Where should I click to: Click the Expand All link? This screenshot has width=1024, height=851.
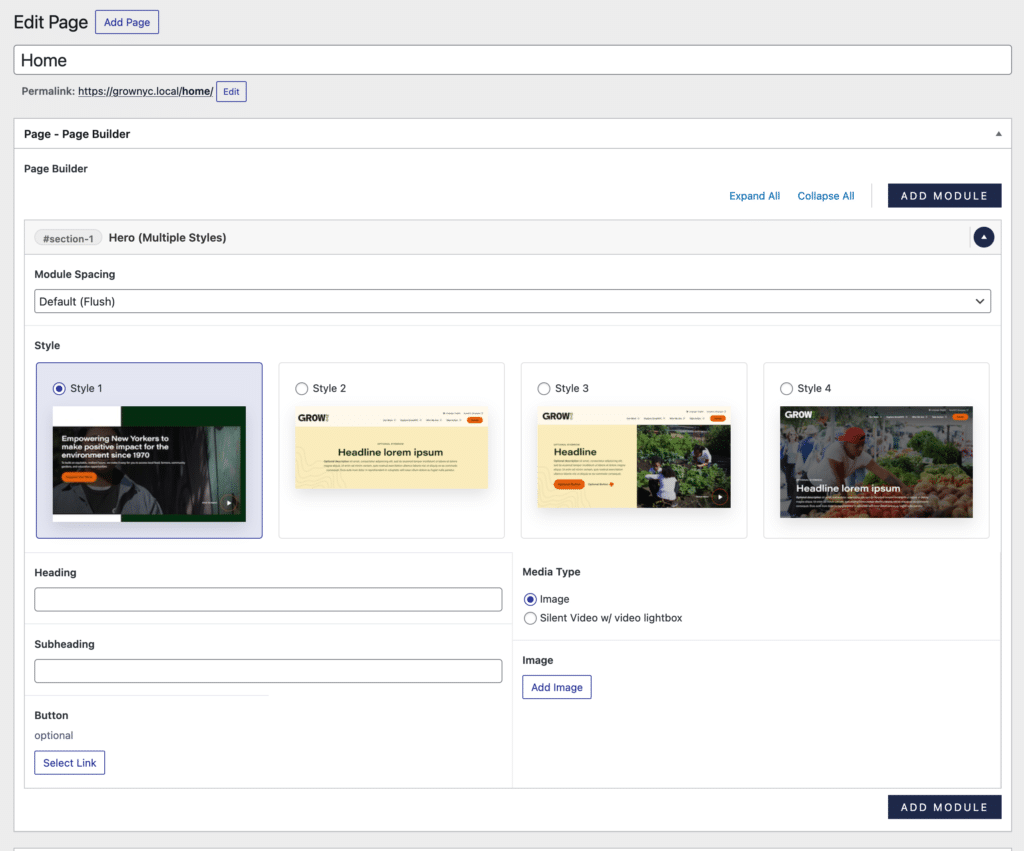754,196
